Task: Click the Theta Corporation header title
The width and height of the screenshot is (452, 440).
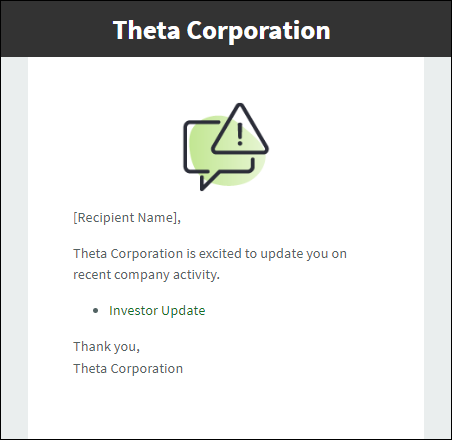Action: point(222,30)
